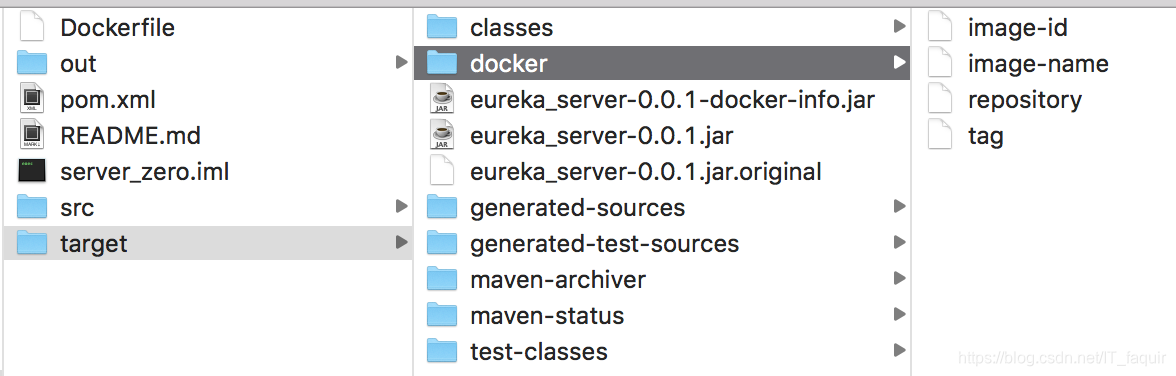The height and width of the screenshot is (376, 1176).
Task: Expand the out folder arrow
Action: coord(401,63)
